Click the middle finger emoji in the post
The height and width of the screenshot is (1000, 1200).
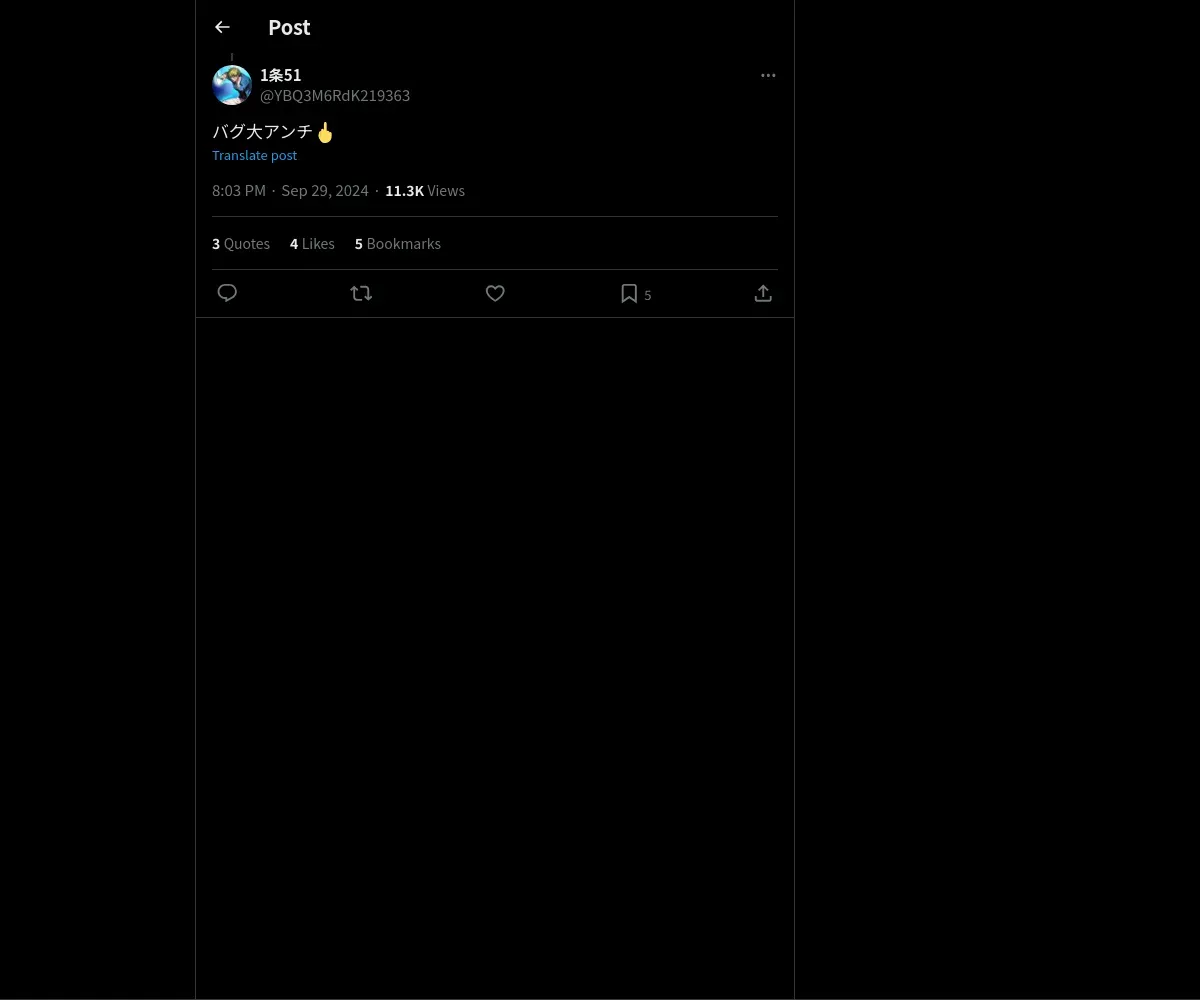[x=325, y=131]
